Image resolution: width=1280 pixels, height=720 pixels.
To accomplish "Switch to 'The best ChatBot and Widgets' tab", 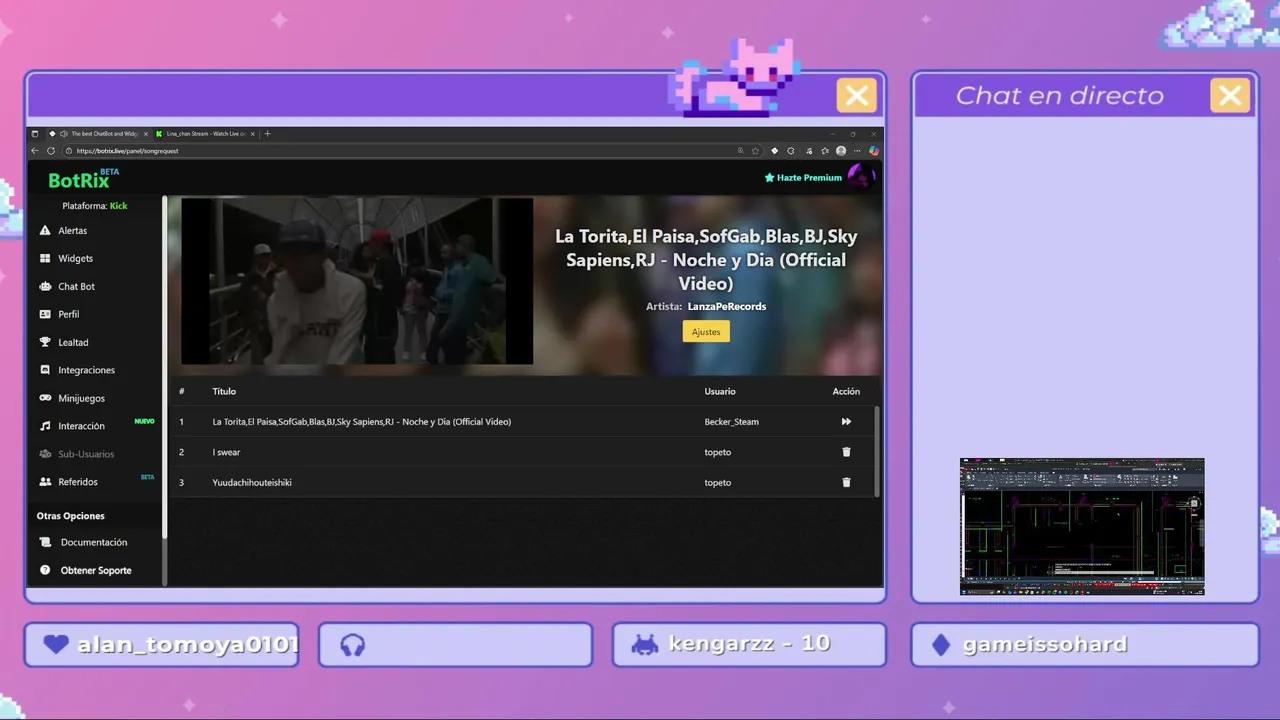I will [97, 134].
